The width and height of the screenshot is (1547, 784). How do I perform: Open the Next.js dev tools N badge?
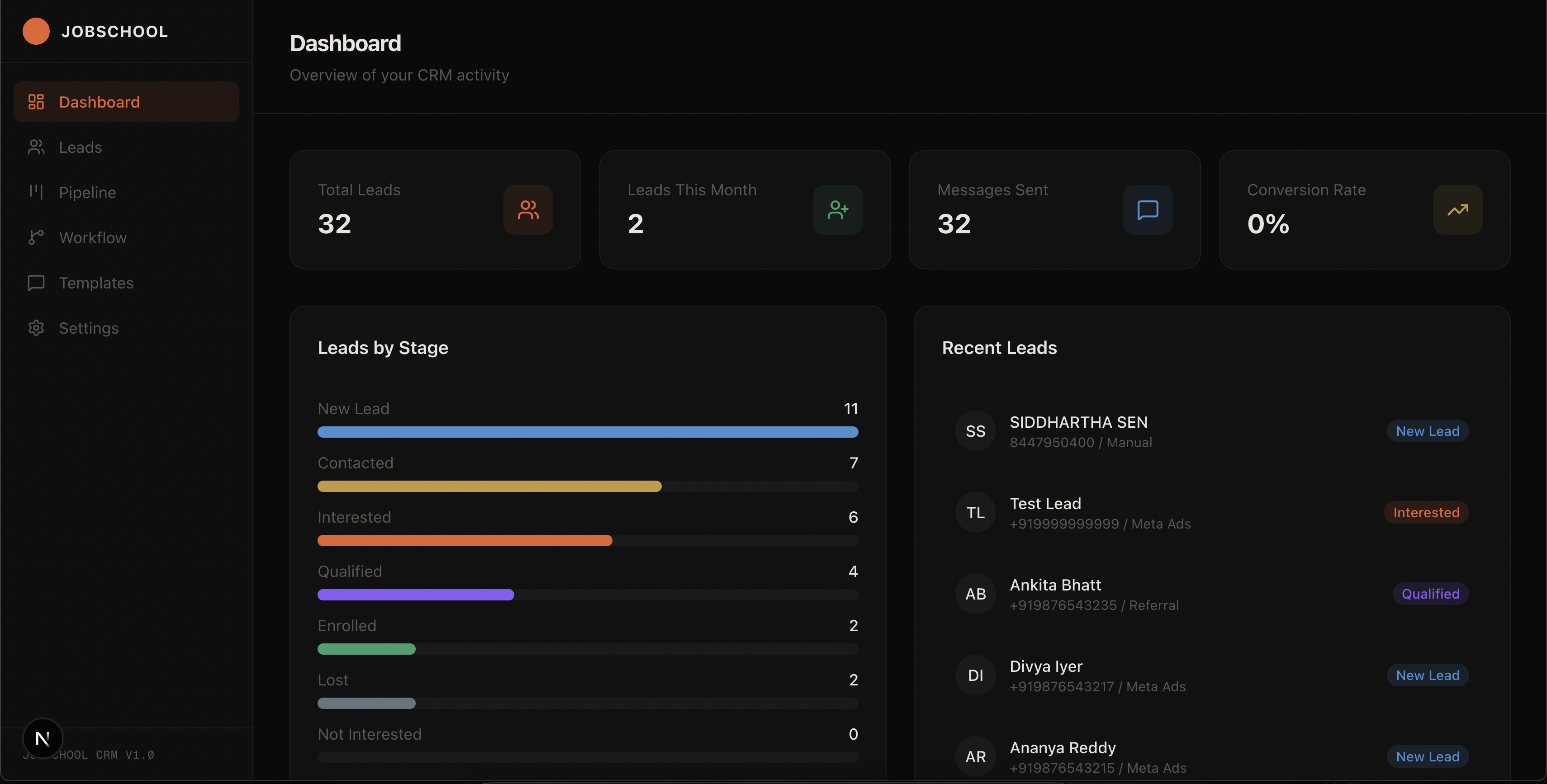(x=42, y=738)
